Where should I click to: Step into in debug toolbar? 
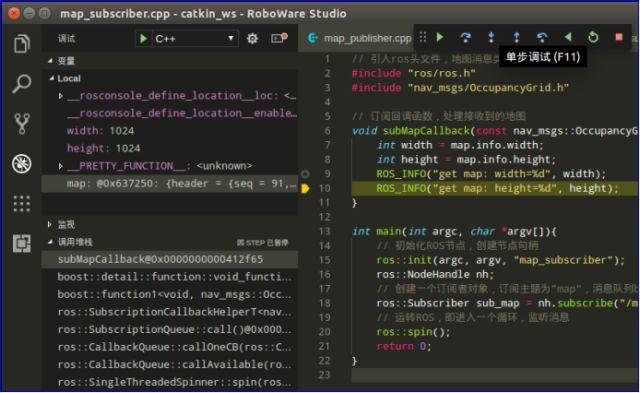(x=491, y=37)
